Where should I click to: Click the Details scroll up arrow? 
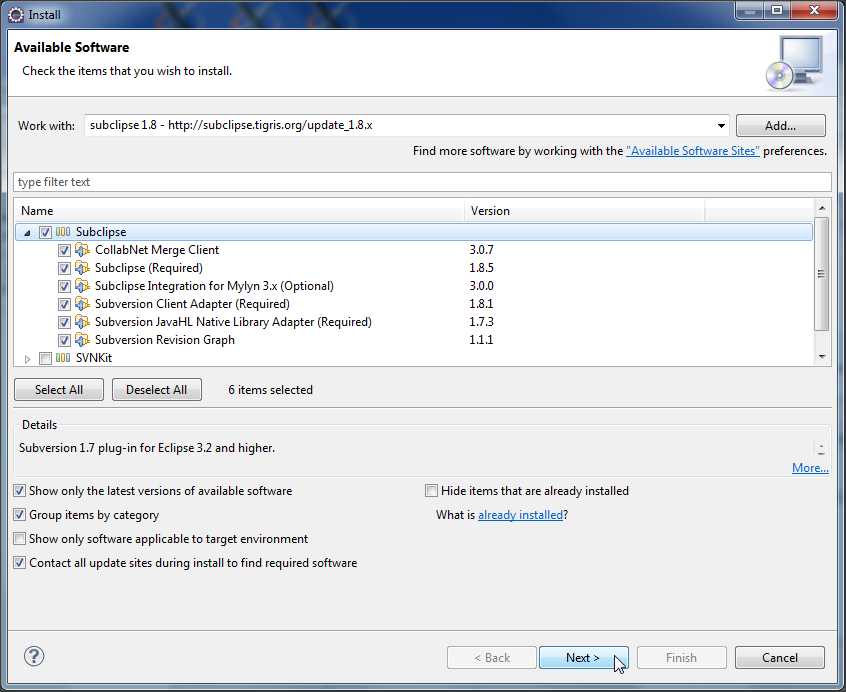pyautogui.click(x=821, y=446)
